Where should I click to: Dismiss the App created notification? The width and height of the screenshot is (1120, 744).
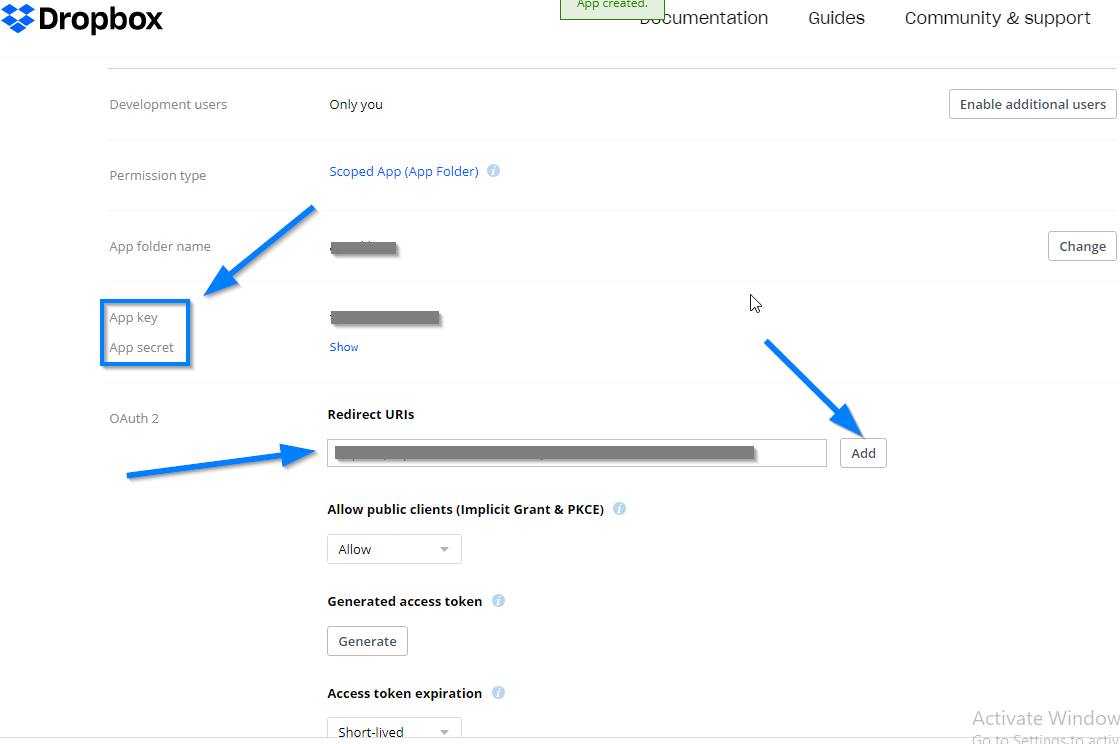pos(612,5)
